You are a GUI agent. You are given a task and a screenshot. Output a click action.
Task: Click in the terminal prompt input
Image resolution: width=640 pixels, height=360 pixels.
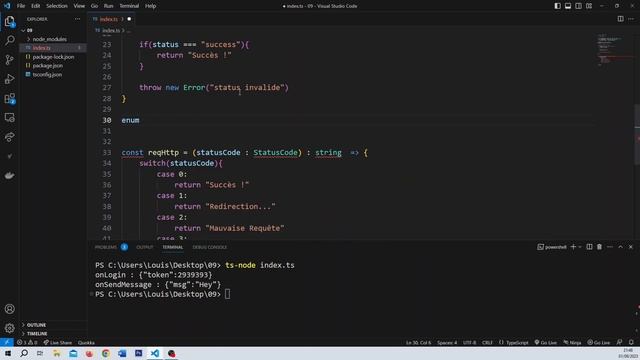tap(227, 294)
